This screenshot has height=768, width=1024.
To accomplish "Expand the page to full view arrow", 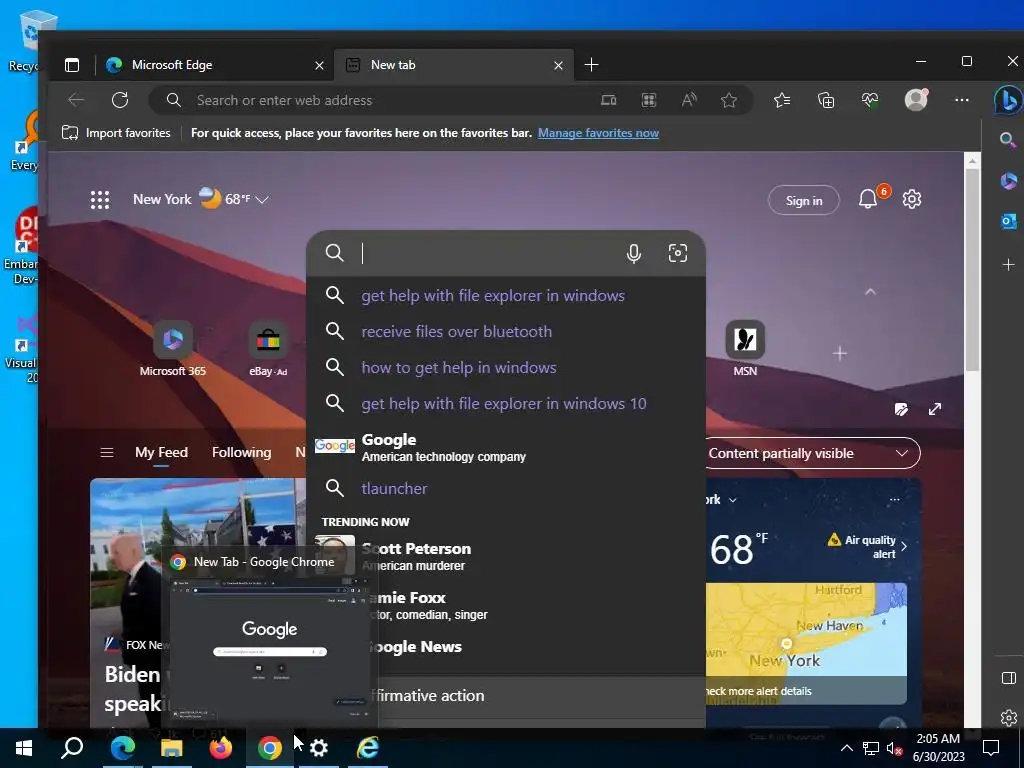I will click(x=935, y=409).
